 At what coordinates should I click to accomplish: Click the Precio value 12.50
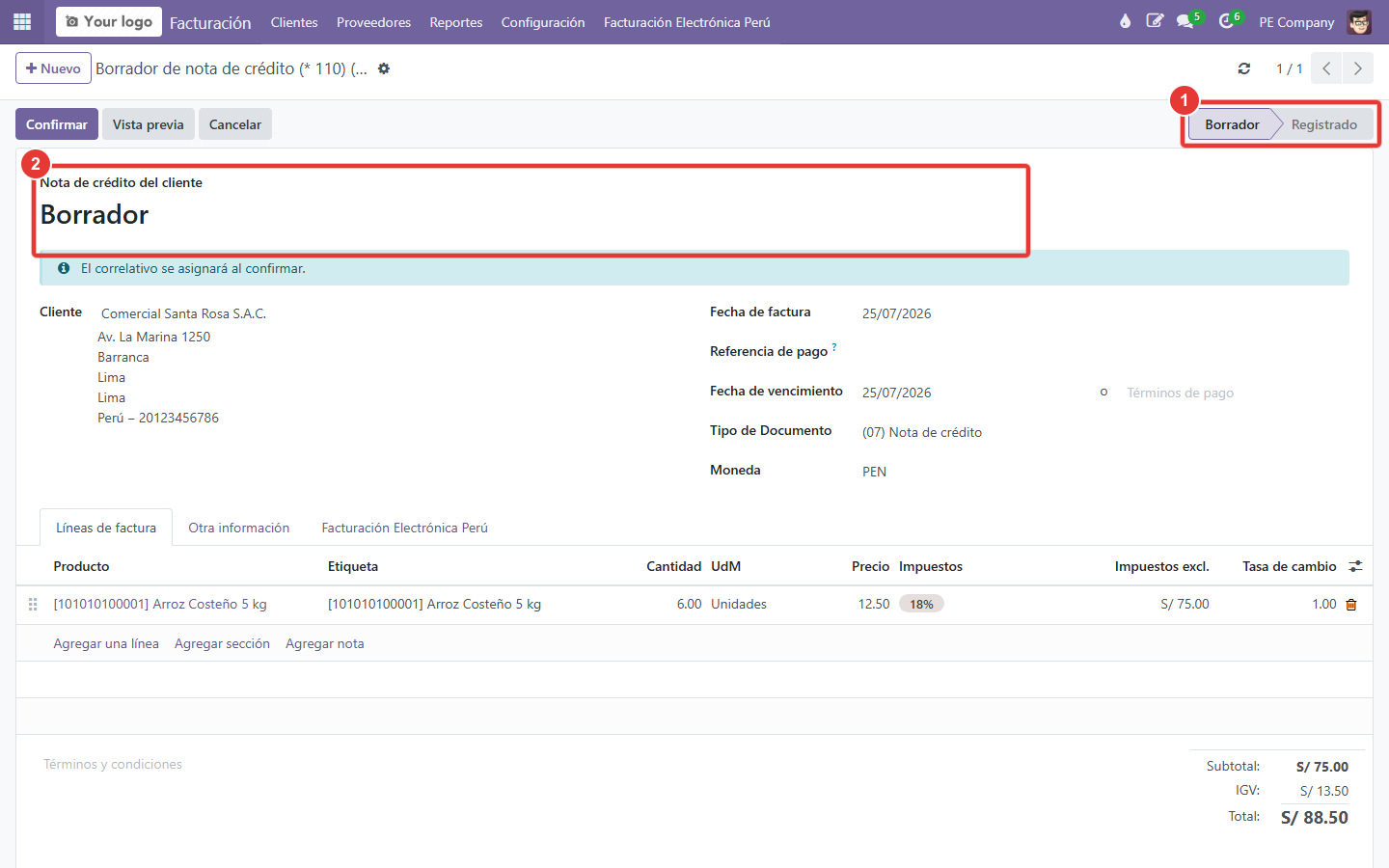[874, 604]
